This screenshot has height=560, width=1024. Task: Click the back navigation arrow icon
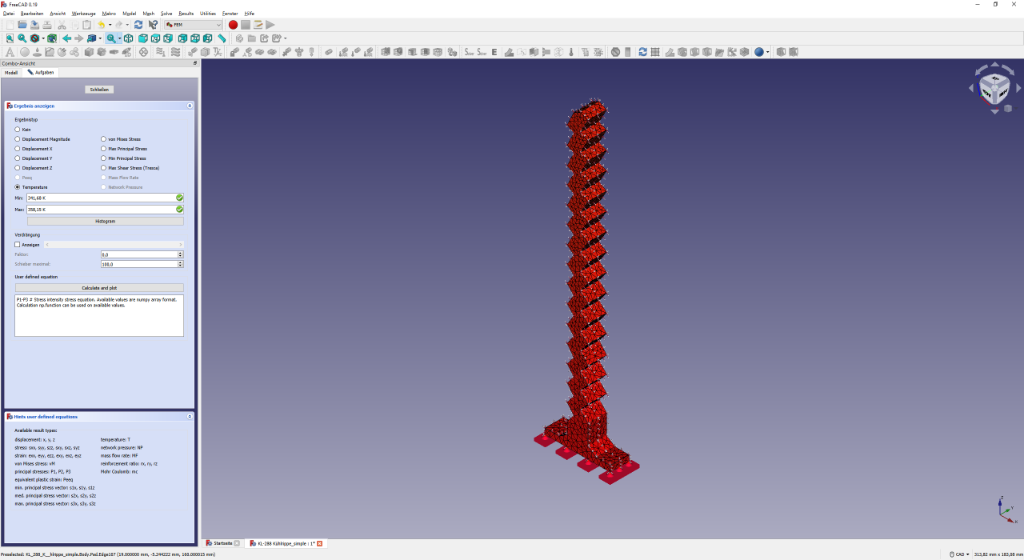66,38
